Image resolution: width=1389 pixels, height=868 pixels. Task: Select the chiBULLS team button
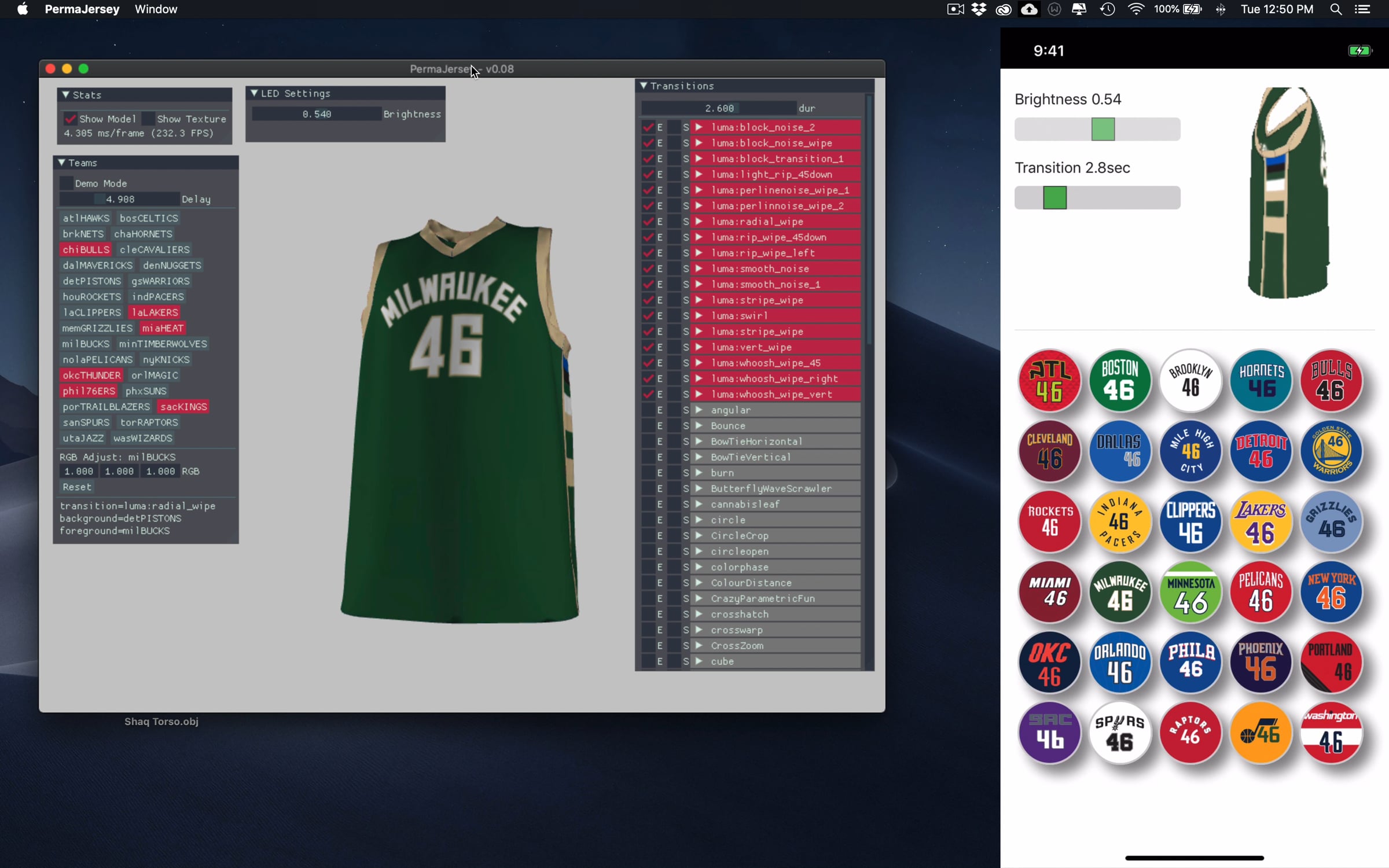click(x=86, y=249)
